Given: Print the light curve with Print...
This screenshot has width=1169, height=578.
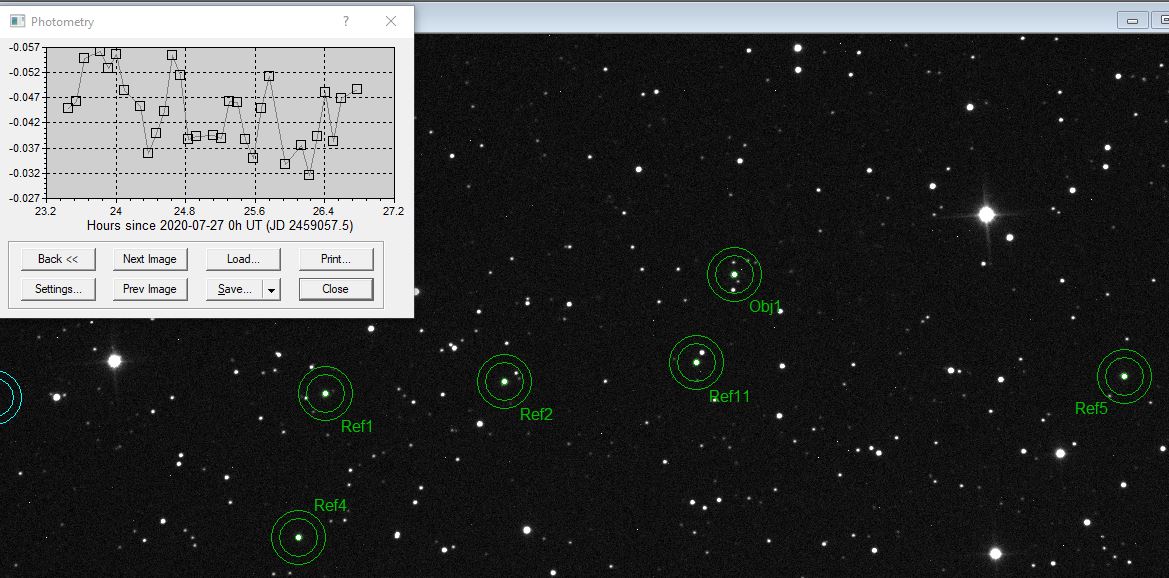Looking at the screenshot, I should tap(335, 259).
